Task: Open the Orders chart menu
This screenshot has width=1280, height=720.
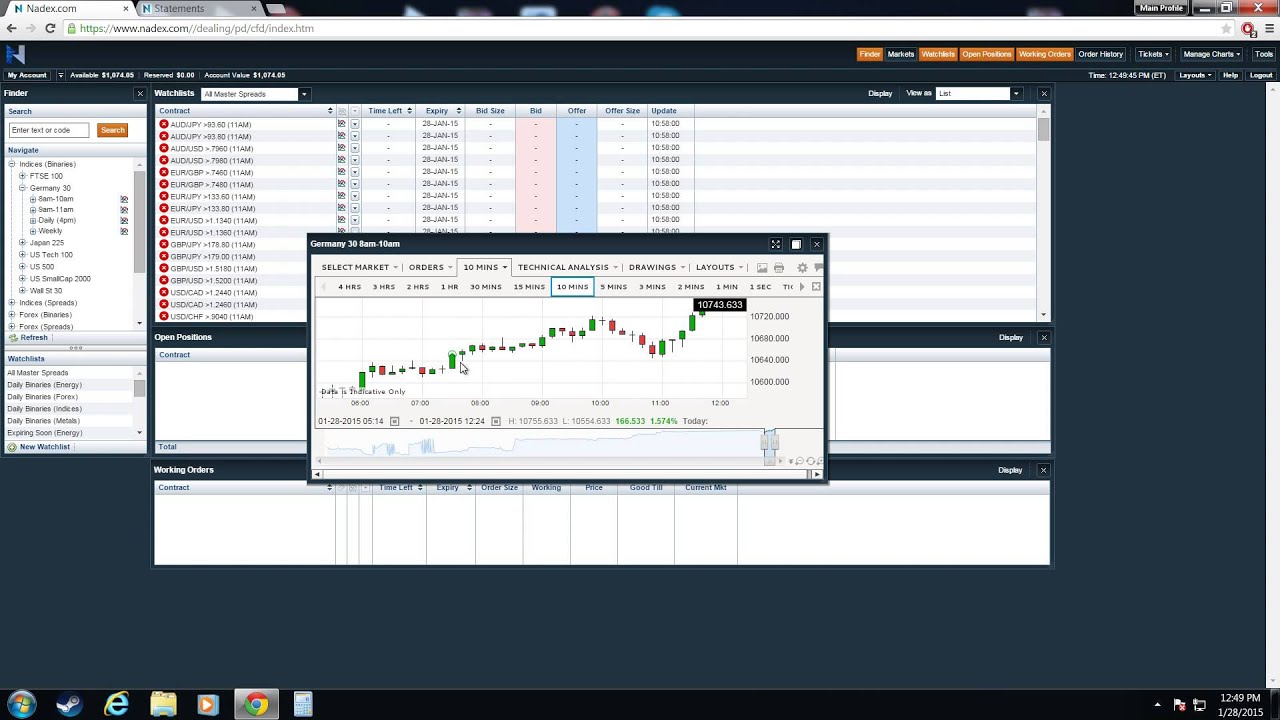Action: pyautogui.click(x=430, y=268)
